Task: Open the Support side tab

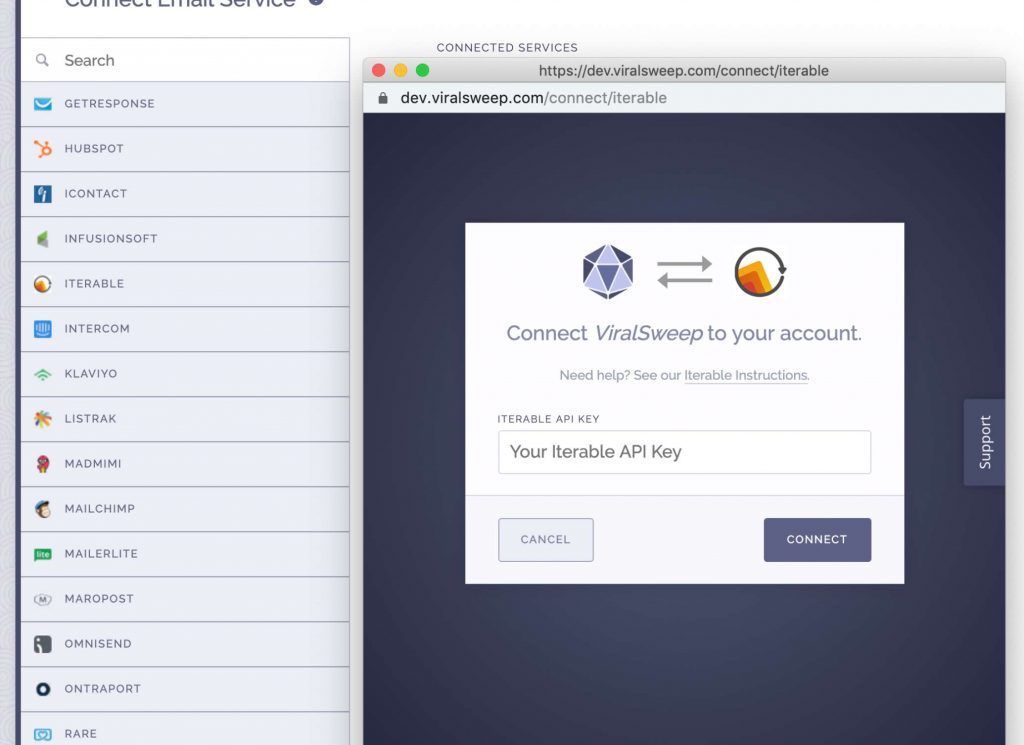Action: point(984,442)
